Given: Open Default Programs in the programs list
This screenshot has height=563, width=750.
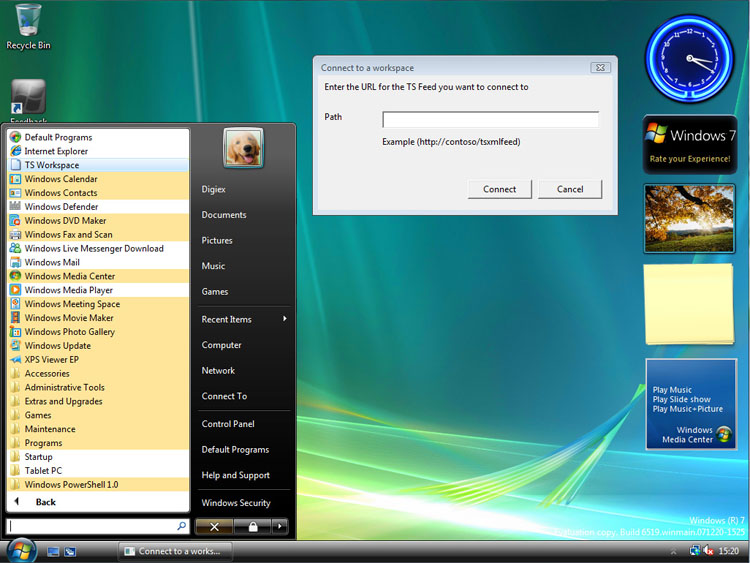Looking at the screenshot, I should click(x=98, y=137).
